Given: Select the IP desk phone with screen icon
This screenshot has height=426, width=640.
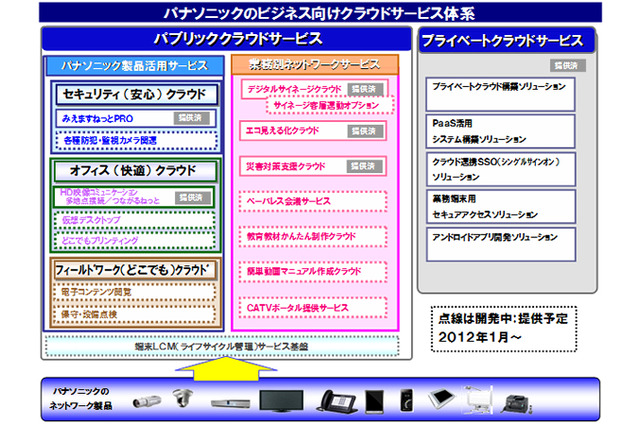Looking at the screenshot, I should tap(337, 402).
